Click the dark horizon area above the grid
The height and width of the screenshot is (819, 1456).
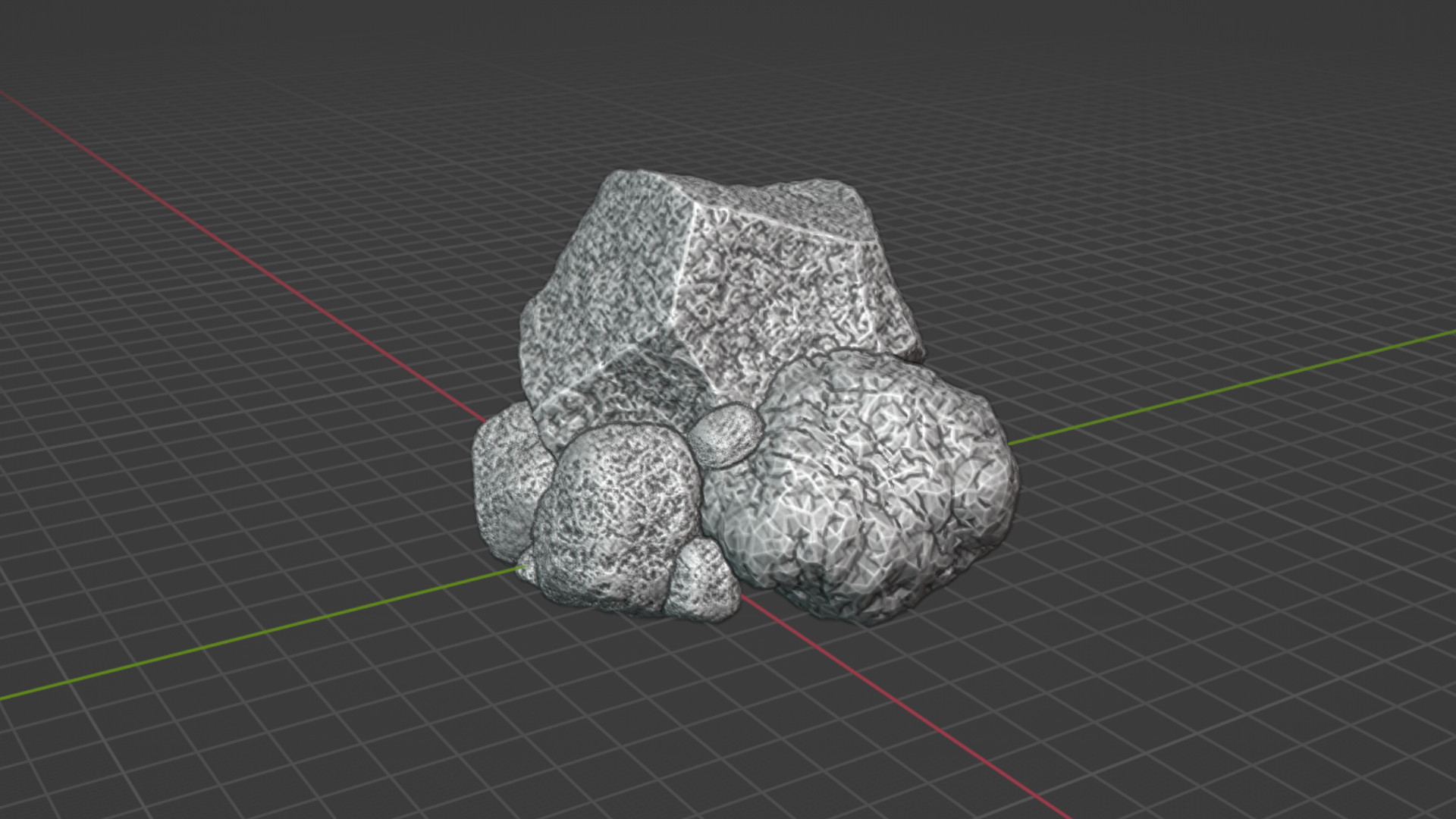pyautogui.click(x=728, y=23)
